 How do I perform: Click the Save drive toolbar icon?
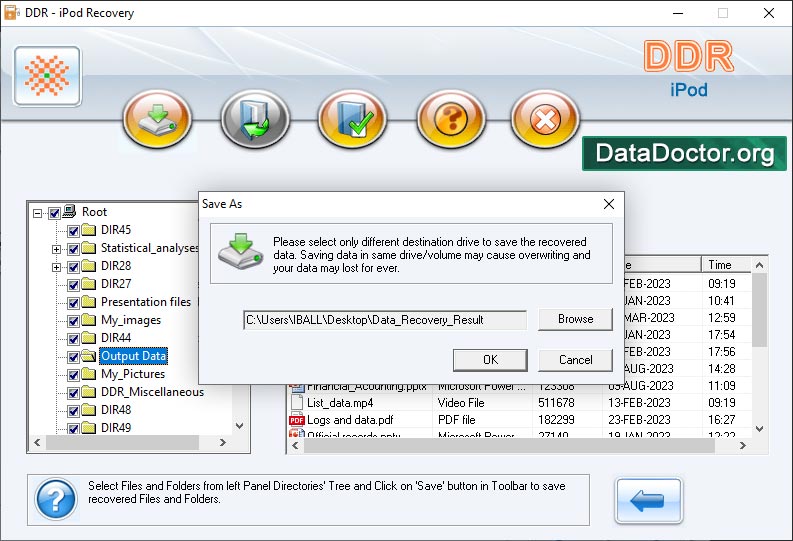pos(157,119)
